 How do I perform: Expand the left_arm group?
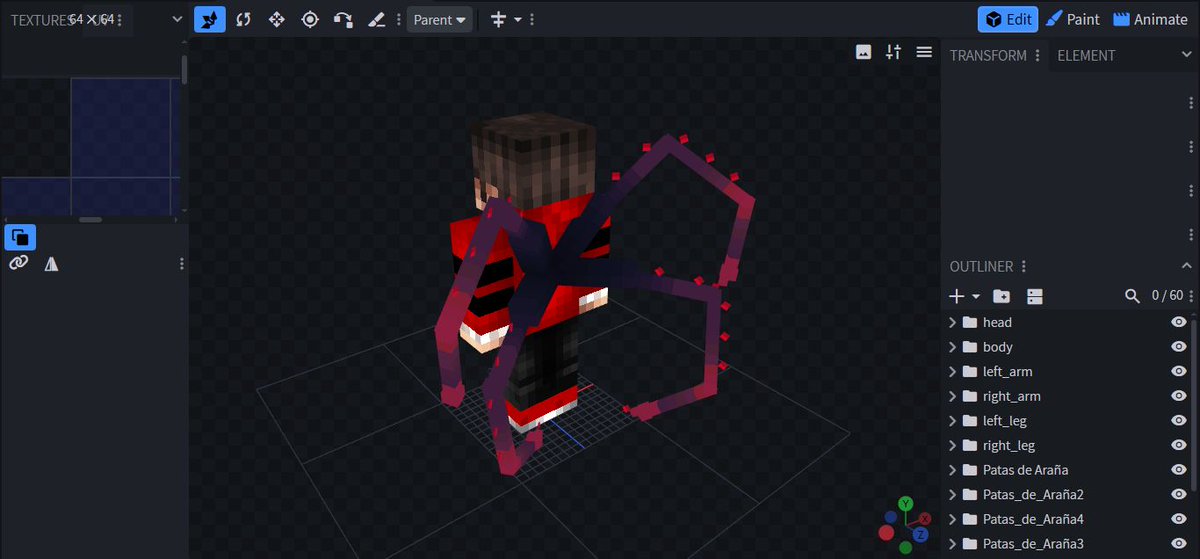[x=953, y=371]
